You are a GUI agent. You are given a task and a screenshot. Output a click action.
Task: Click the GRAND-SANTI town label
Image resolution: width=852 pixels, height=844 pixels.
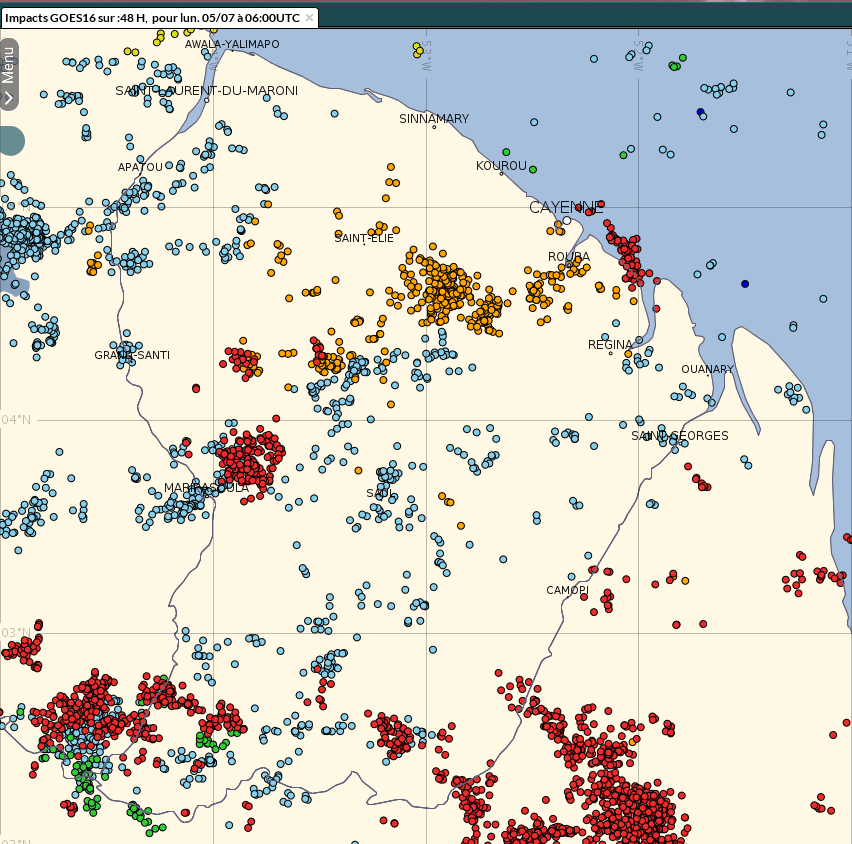(132, 355)
